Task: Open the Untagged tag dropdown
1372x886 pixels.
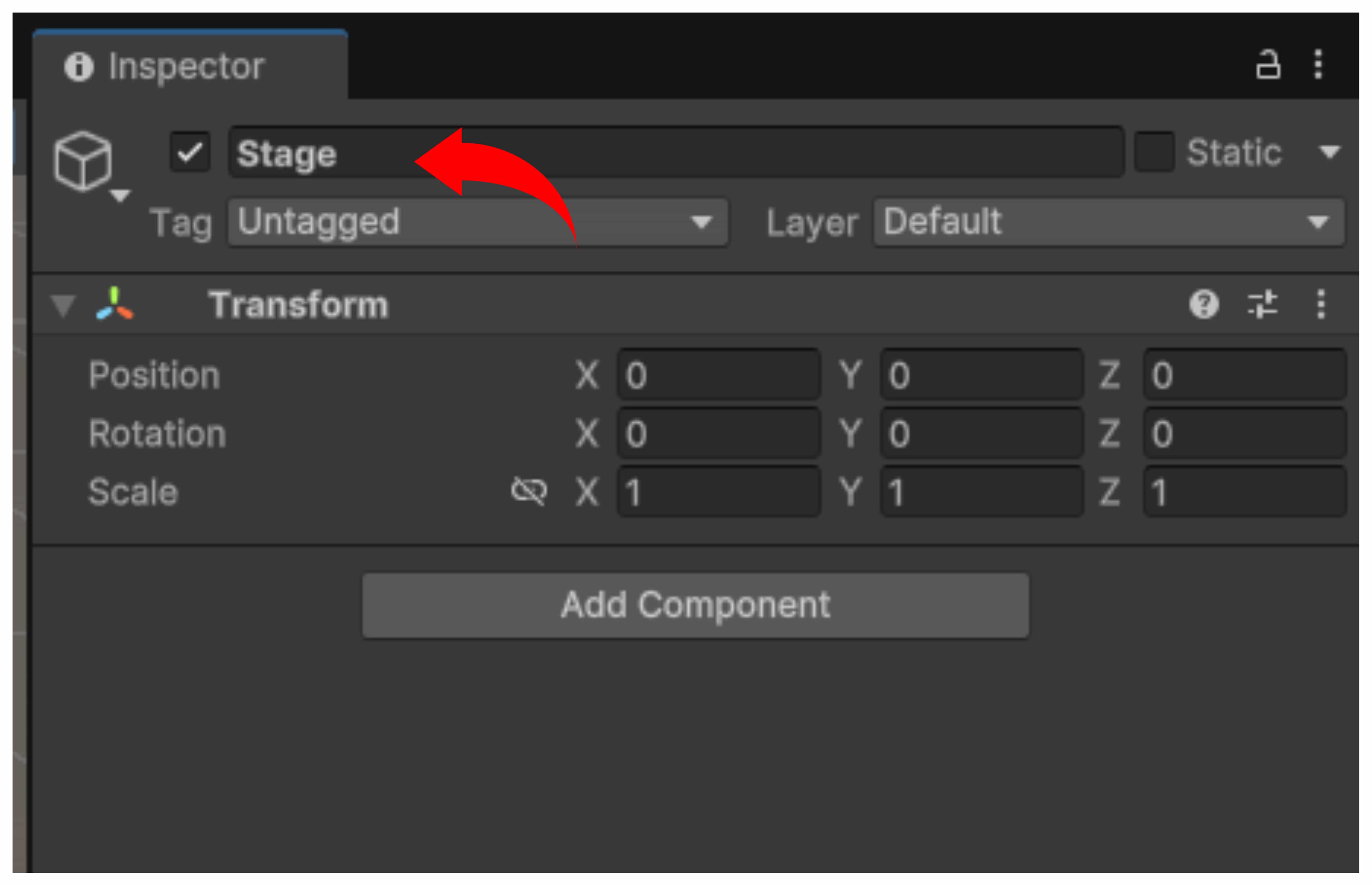Action: pyautogui.click(x=477, y=223)
